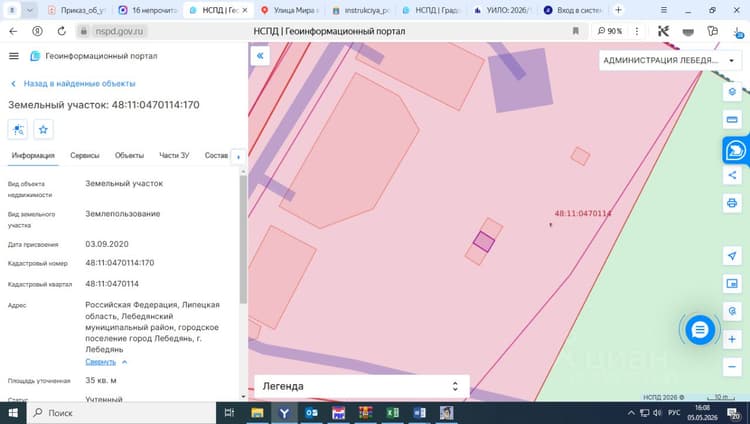Open a new browser tab
Screen dimensions: 750x424
(618, 10)
